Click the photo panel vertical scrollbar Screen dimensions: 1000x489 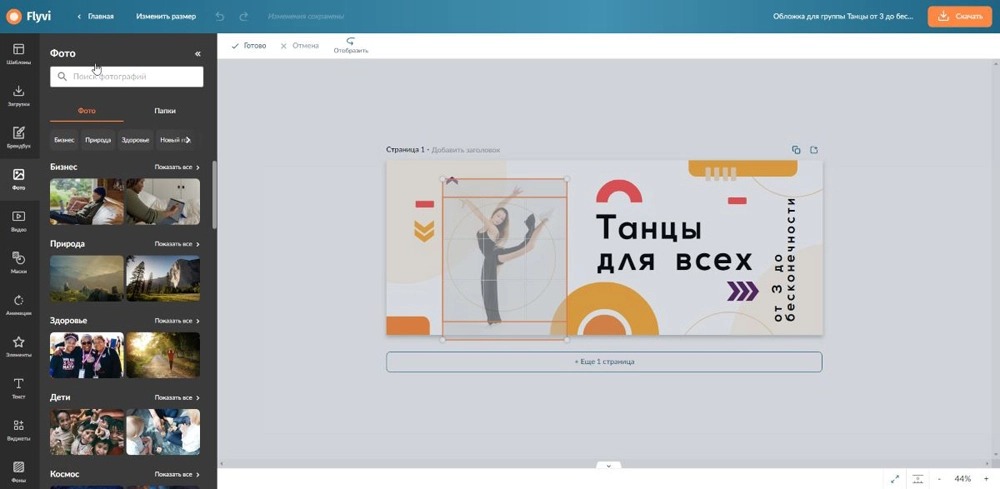click(x=214, y=194)
